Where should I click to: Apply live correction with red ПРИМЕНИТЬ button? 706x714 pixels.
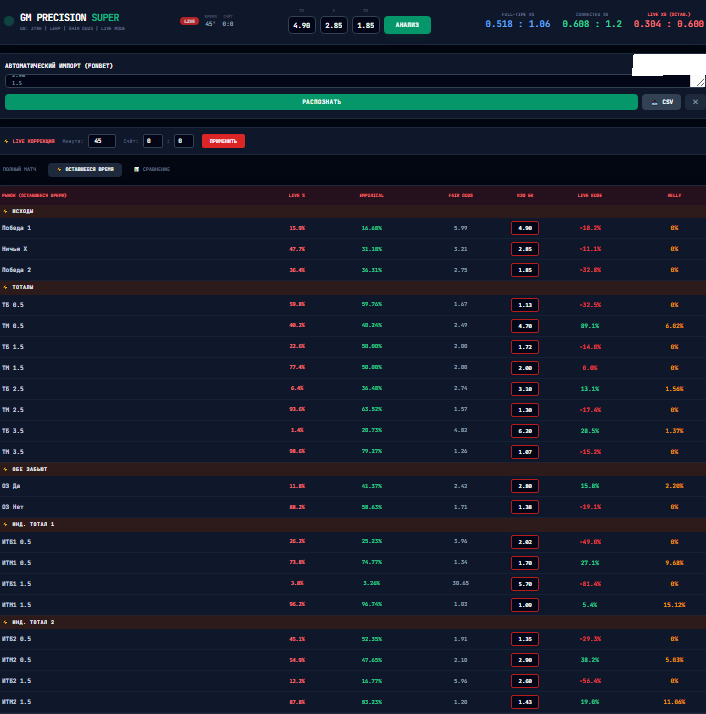(223, 141)
